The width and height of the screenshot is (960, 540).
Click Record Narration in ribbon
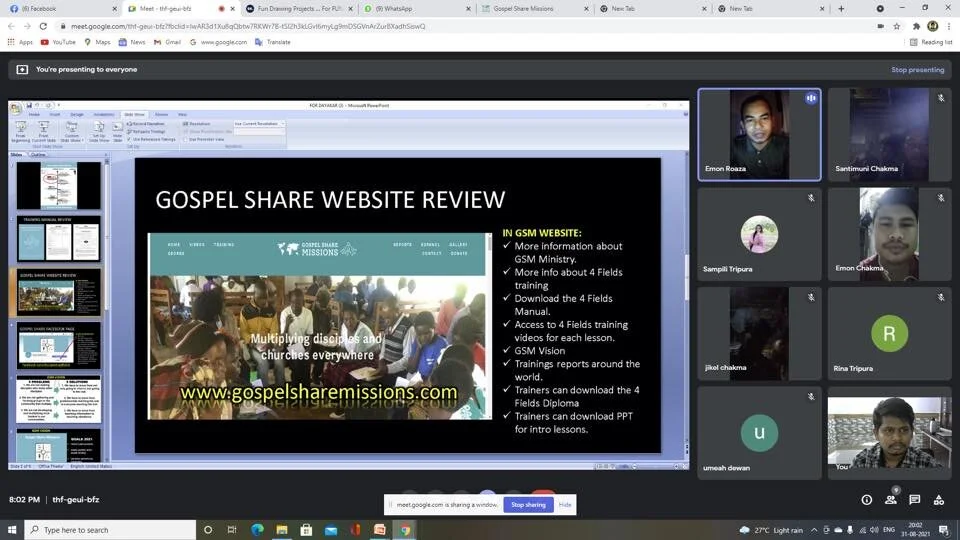point(146,124)
